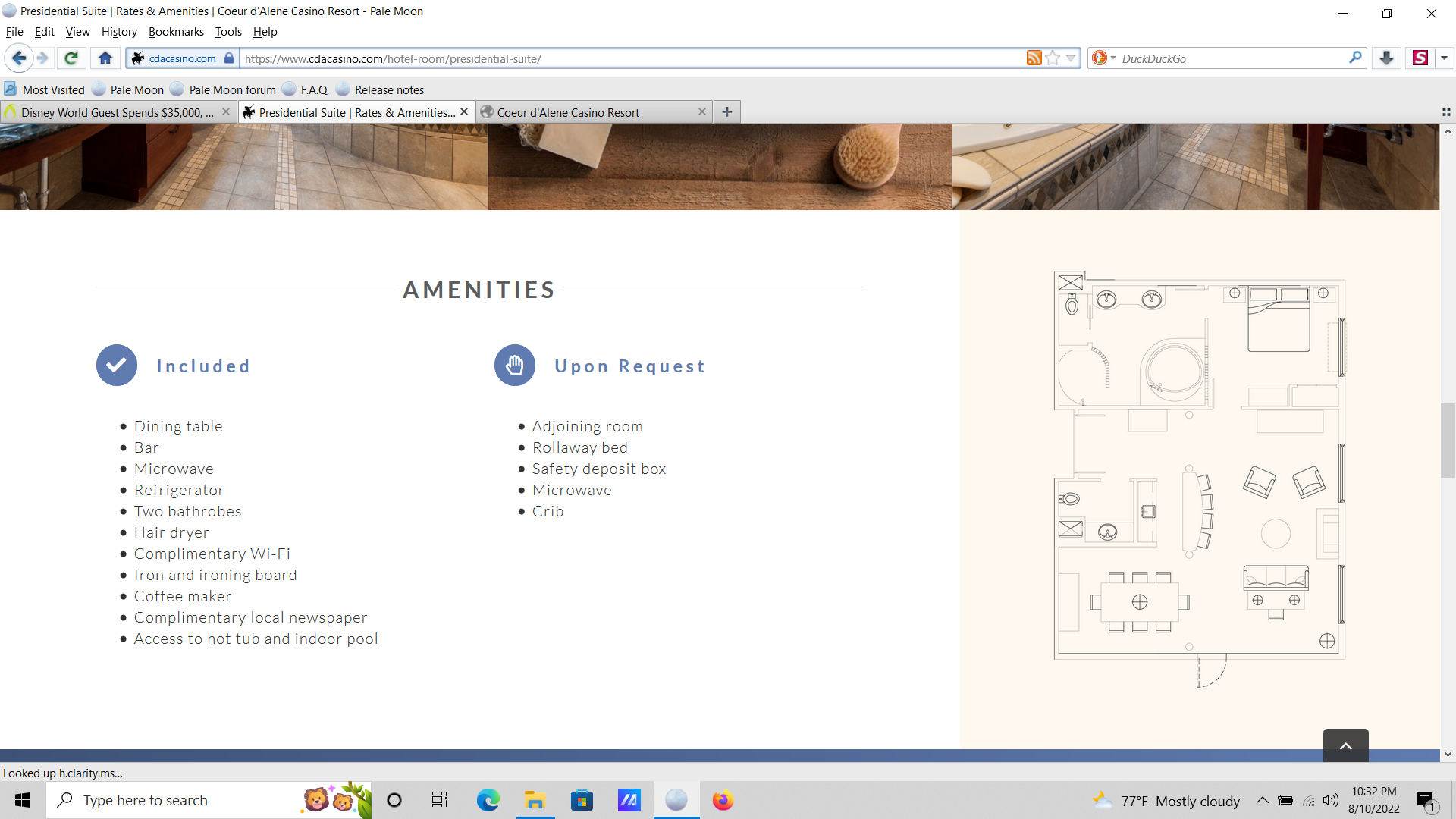The height and width of the screenshot is (819, 1456).
Task: Click the taskbar search box
Action: coord(209,800)
